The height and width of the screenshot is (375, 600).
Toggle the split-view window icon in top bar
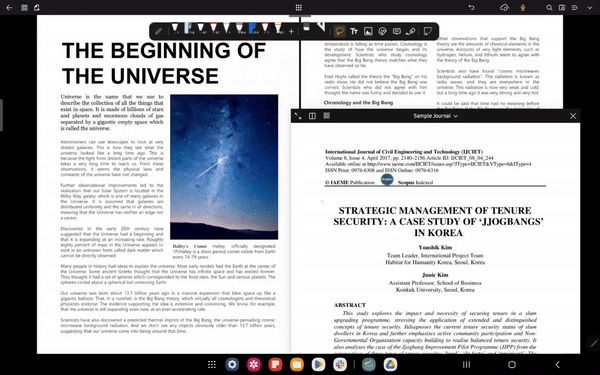[x=562, y=8]
